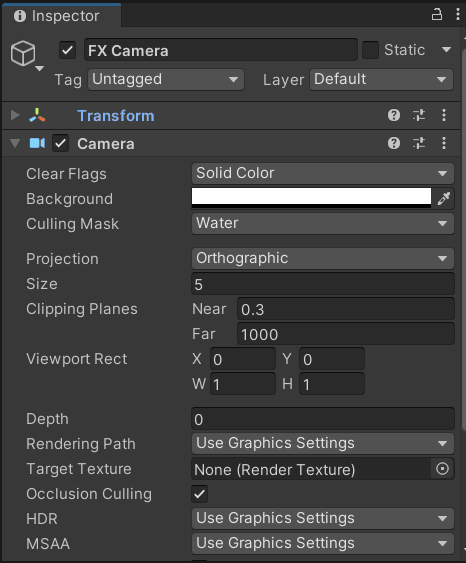Screen dimensions: 466x563
Task: Open Camera component three-dot menu
Action: 444,143
